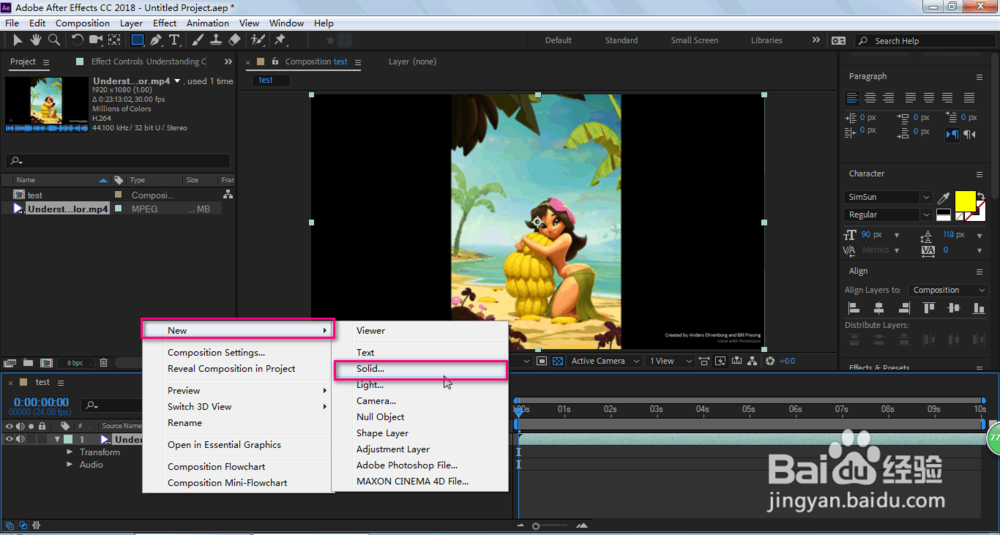This screenshot has height=535, width=1000.
Task: Enable right-to-left text direction
Action: click(x=969, y=134)
